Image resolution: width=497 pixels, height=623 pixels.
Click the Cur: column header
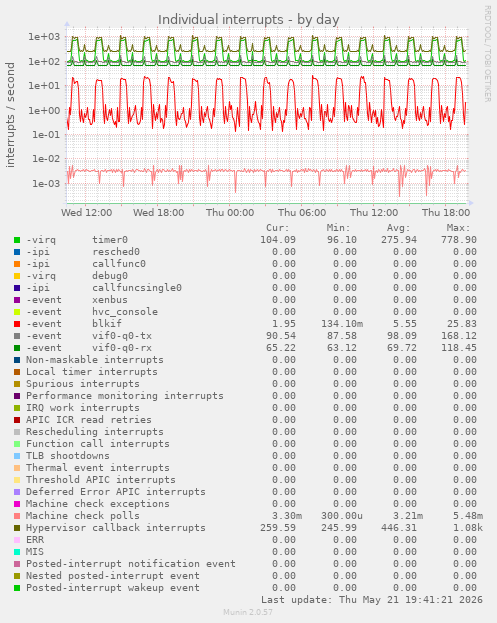278,228
